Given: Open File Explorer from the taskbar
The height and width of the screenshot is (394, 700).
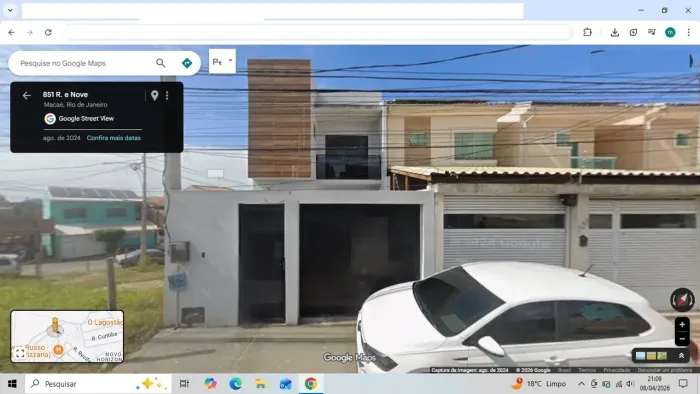Looking at the screenshot, I should tap(260, 384).
